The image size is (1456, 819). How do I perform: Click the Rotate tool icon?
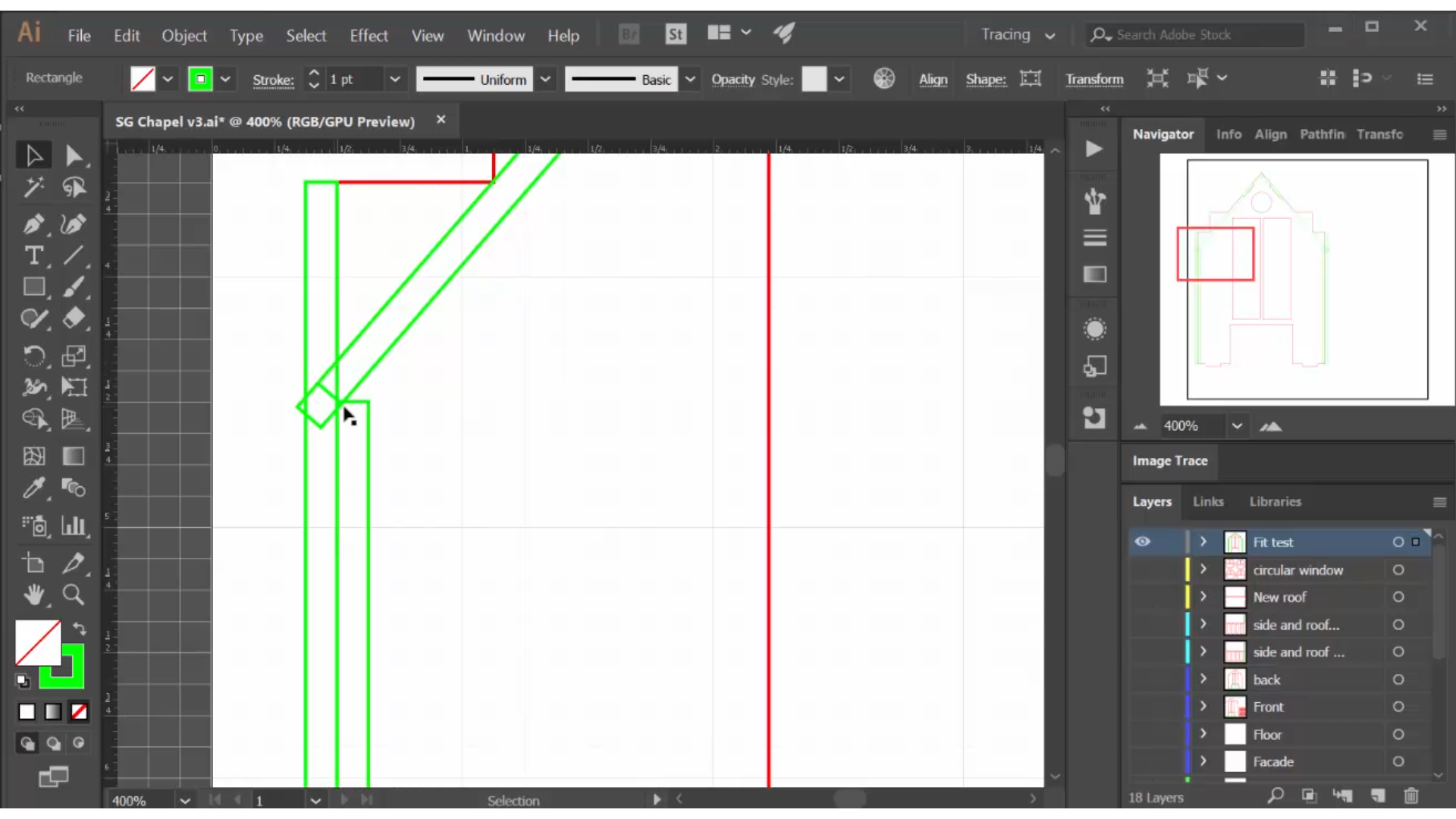tap(33, 356)
